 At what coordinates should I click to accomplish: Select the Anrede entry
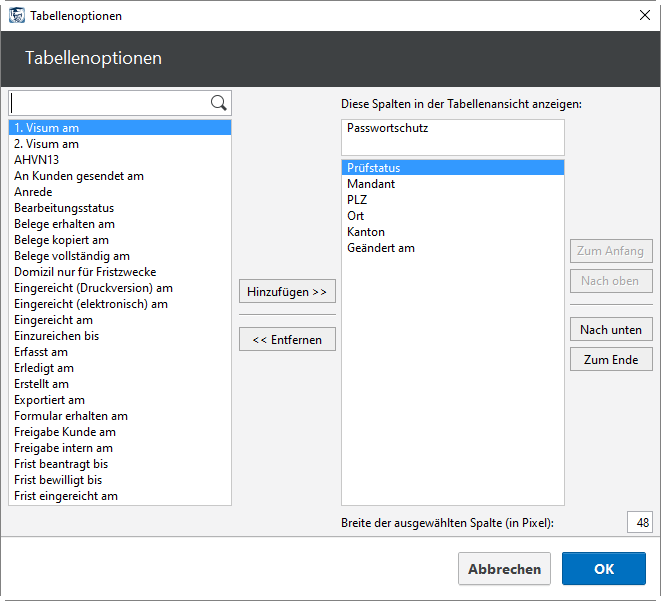click(x=120, y=192)
